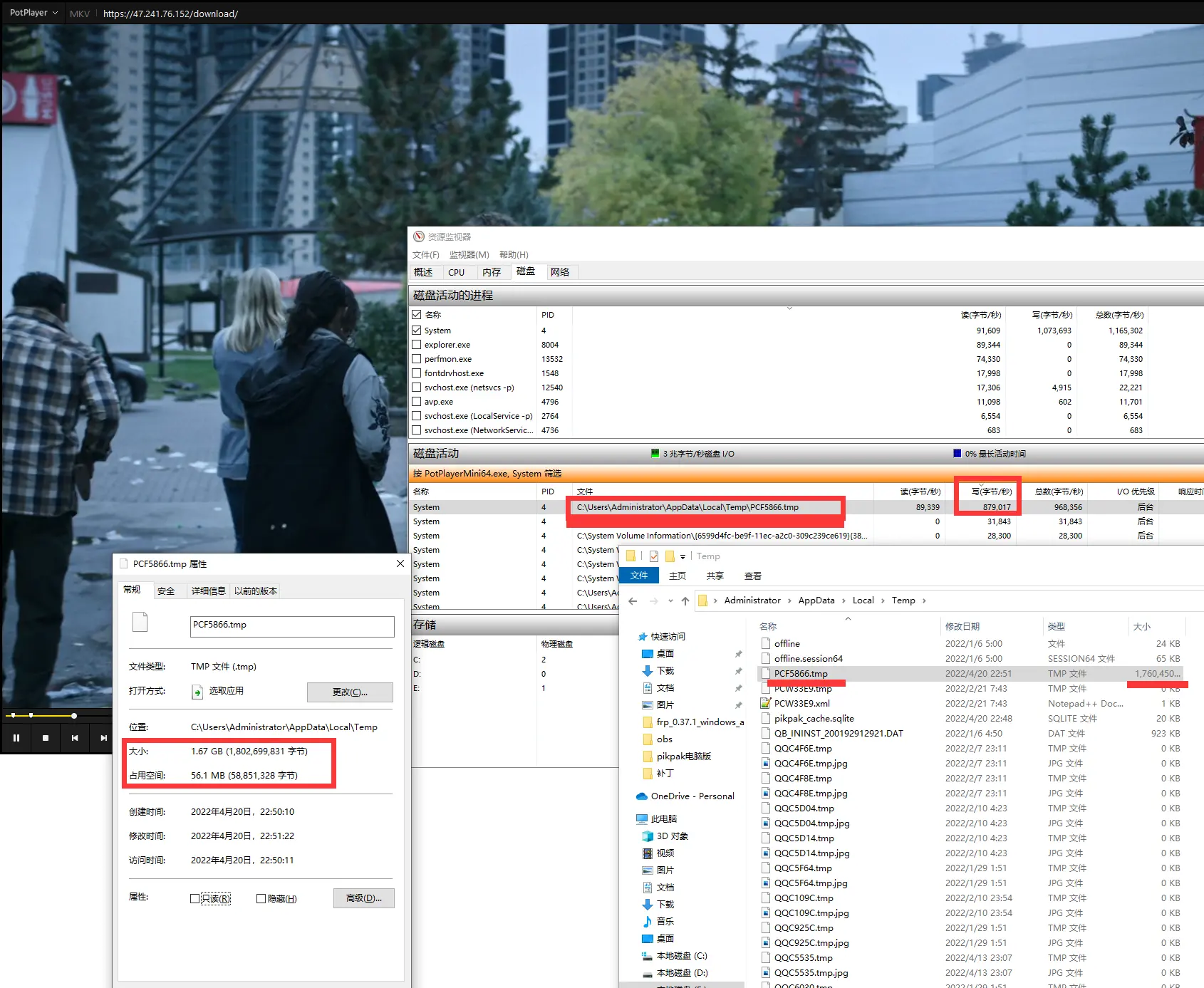This screenshot has width=1204, height=988.
Task: Check the perfmon.exe process checkbox
Action: coord(417,359)
